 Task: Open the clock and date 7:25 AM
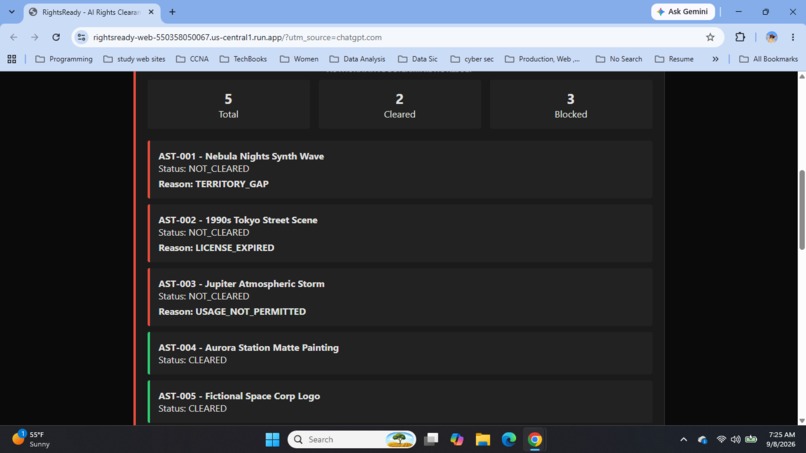click(781, 440)
